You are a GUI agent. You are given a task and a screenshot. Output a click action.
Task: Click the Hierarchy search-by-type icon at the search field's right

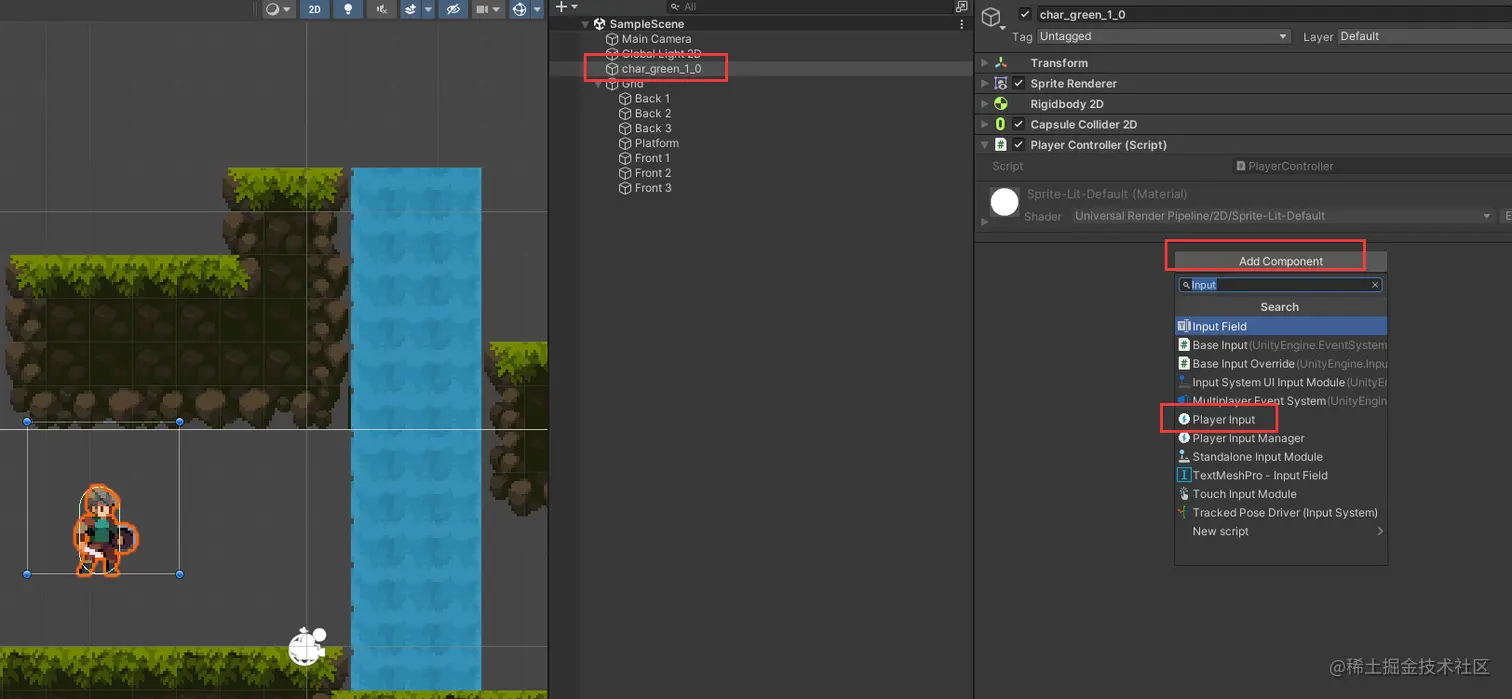pyautogui.click(x=961, y=6)
